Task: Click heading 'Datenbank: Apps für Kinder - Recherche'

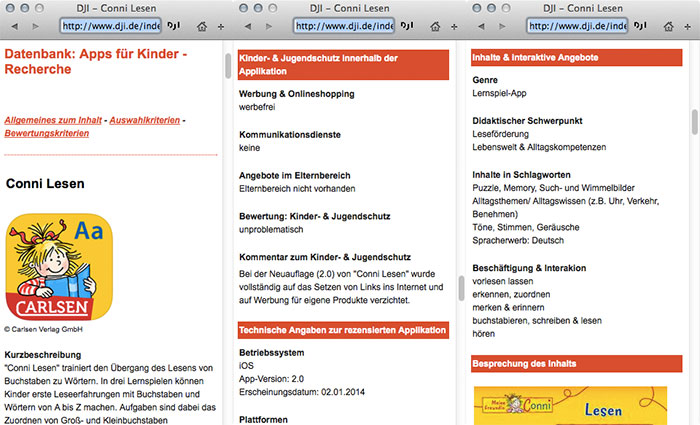Action: point(96,61)
